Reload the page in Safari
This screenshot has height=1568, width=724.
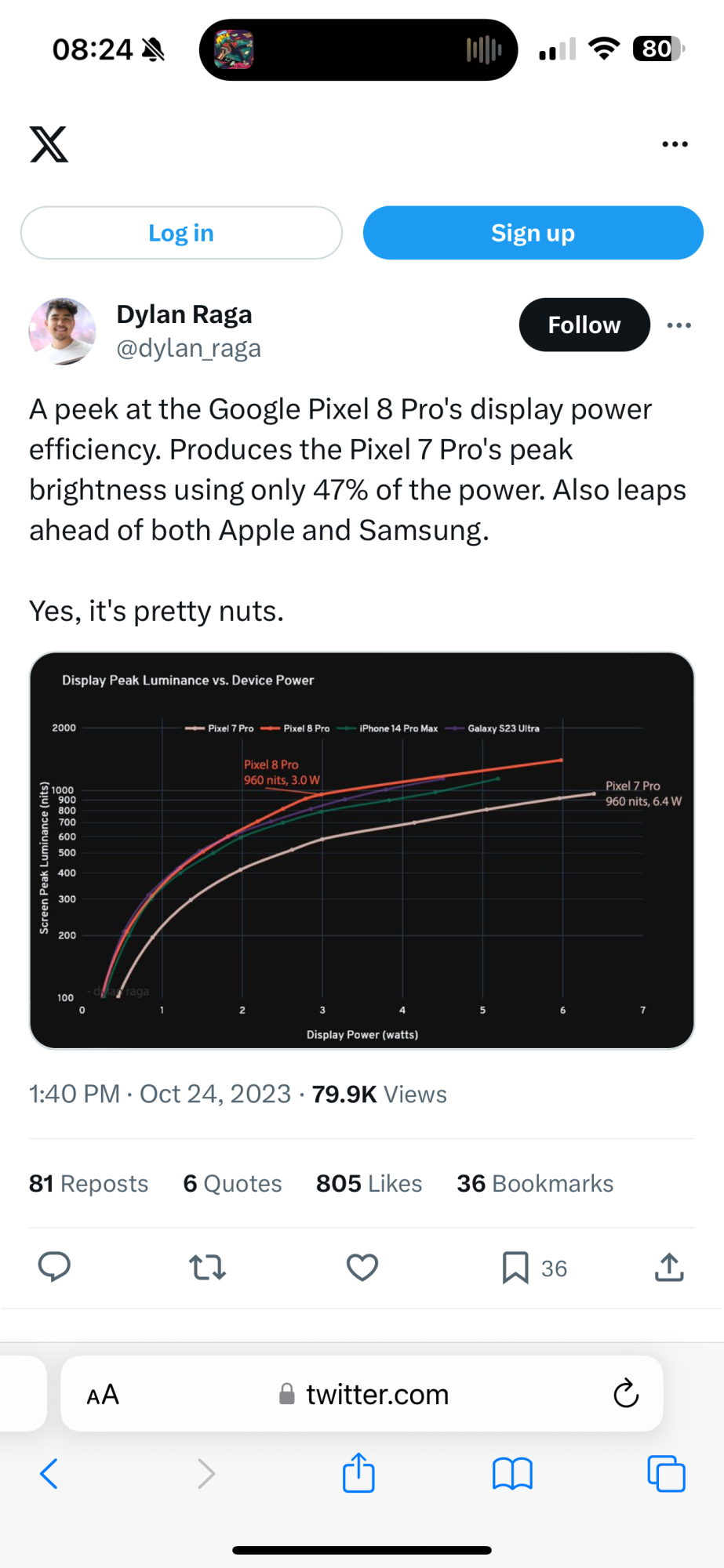tap(626, 1394)
